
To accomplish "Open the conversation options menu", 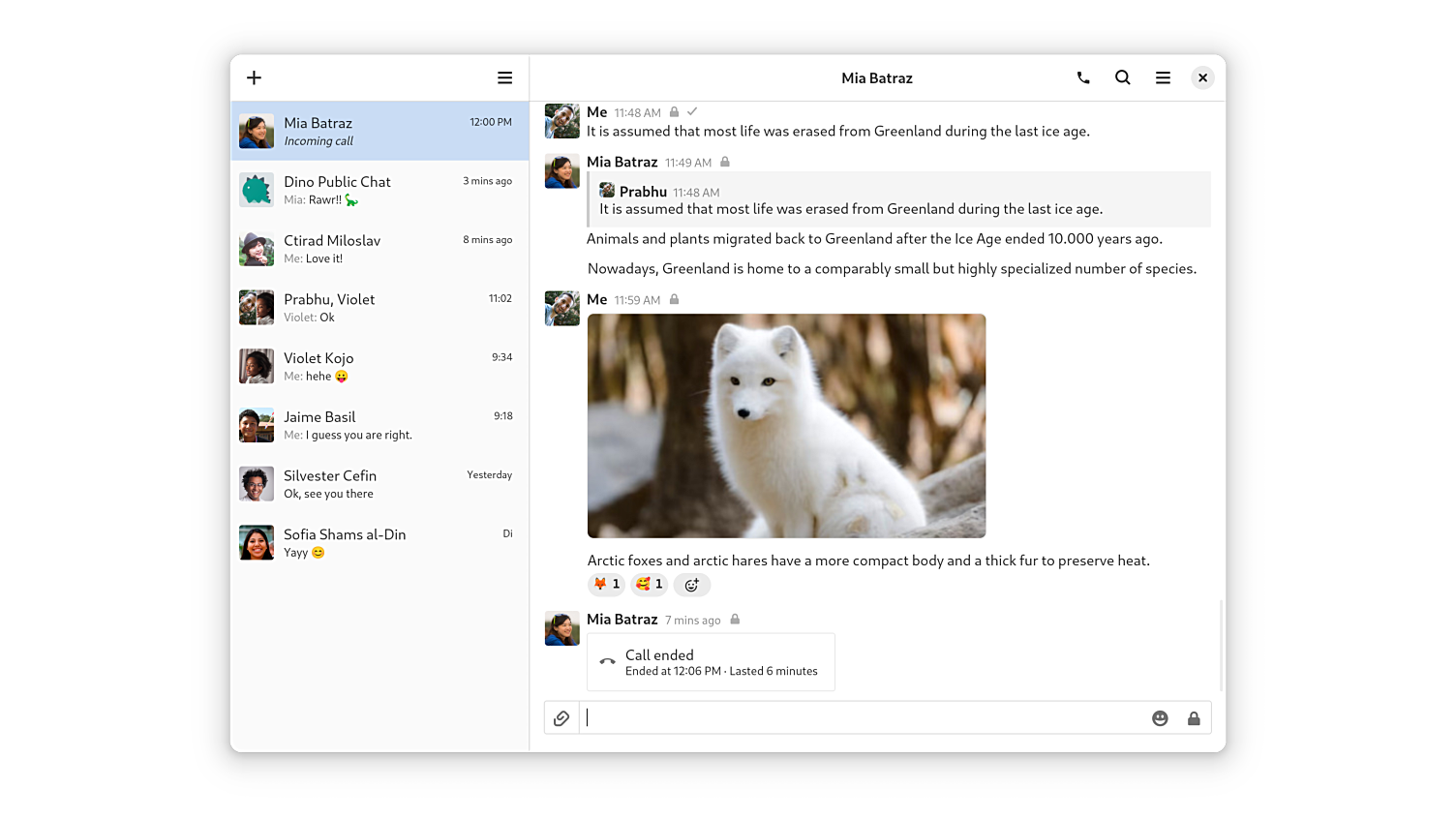I will click(x=1163, y=78).
